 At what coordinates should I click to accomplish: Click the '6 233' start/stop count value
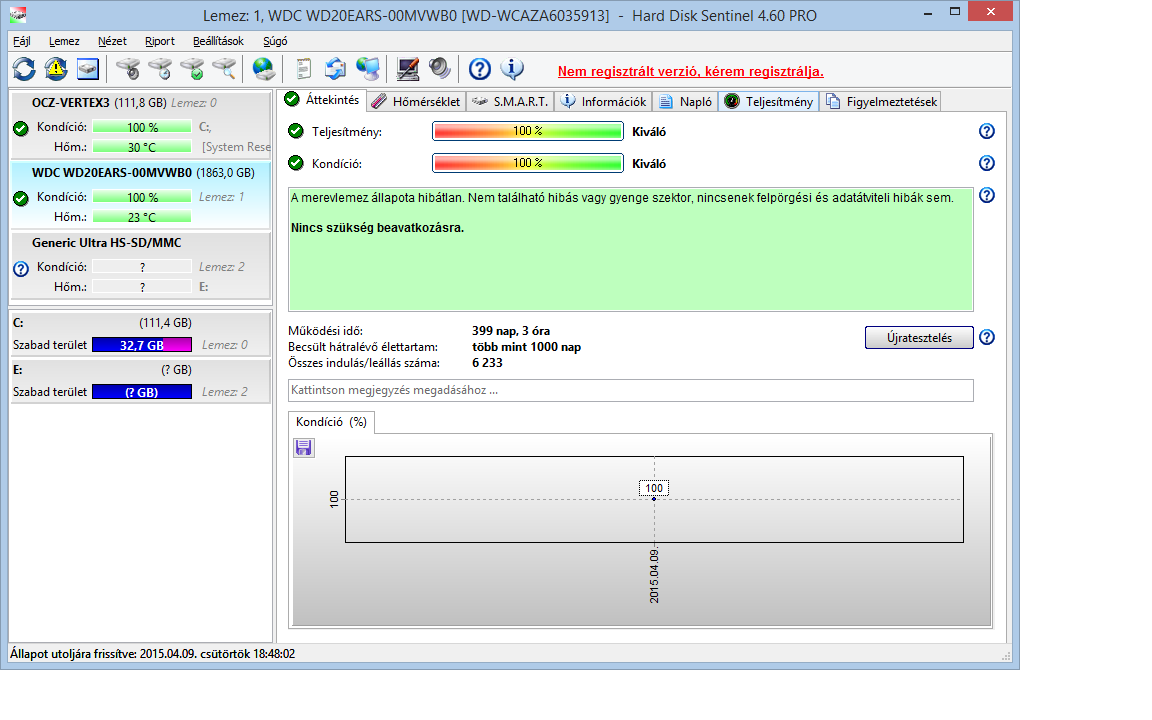pyautogui.click(x=487, y=363)
